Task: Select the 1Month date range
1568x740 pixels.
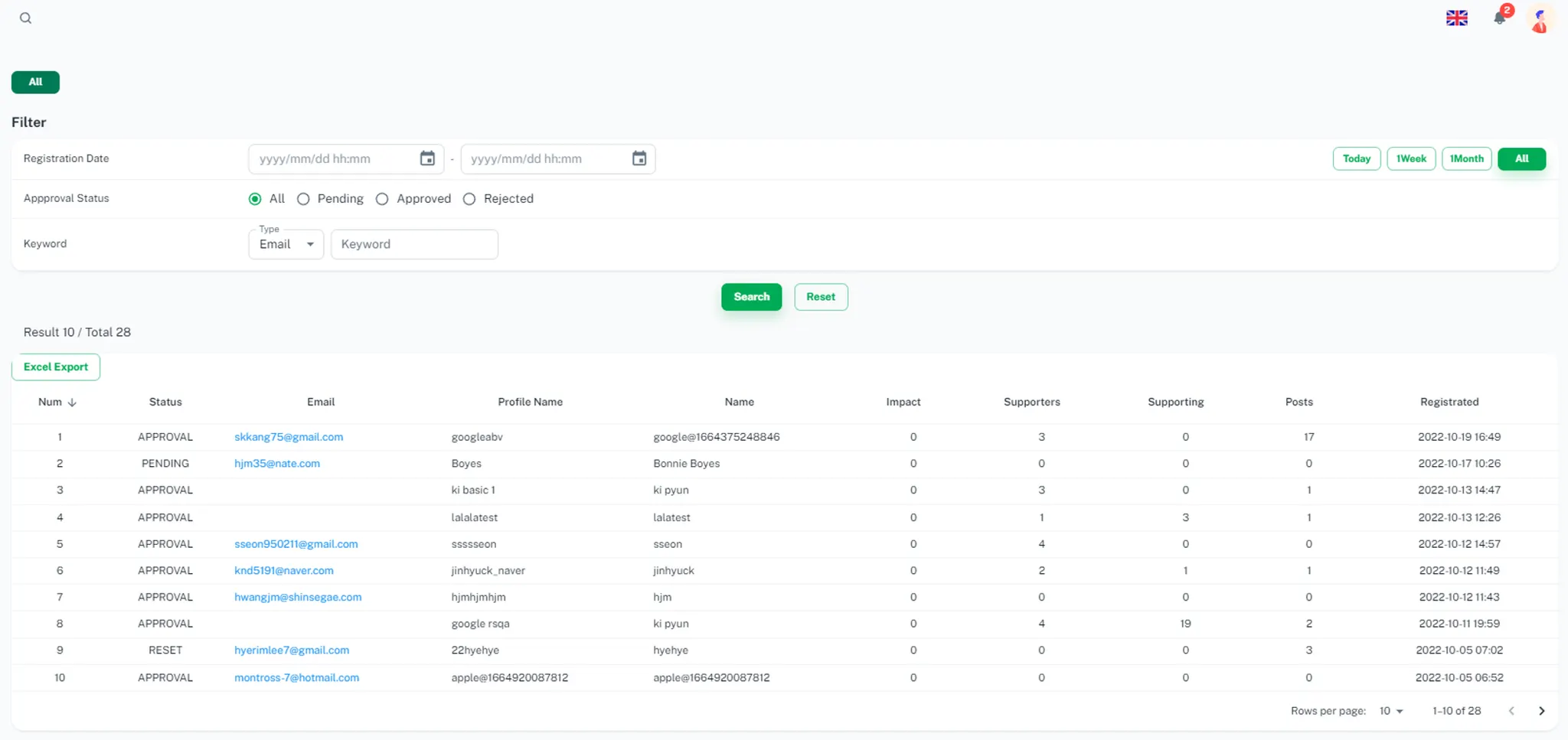Action: [1466, 158]
